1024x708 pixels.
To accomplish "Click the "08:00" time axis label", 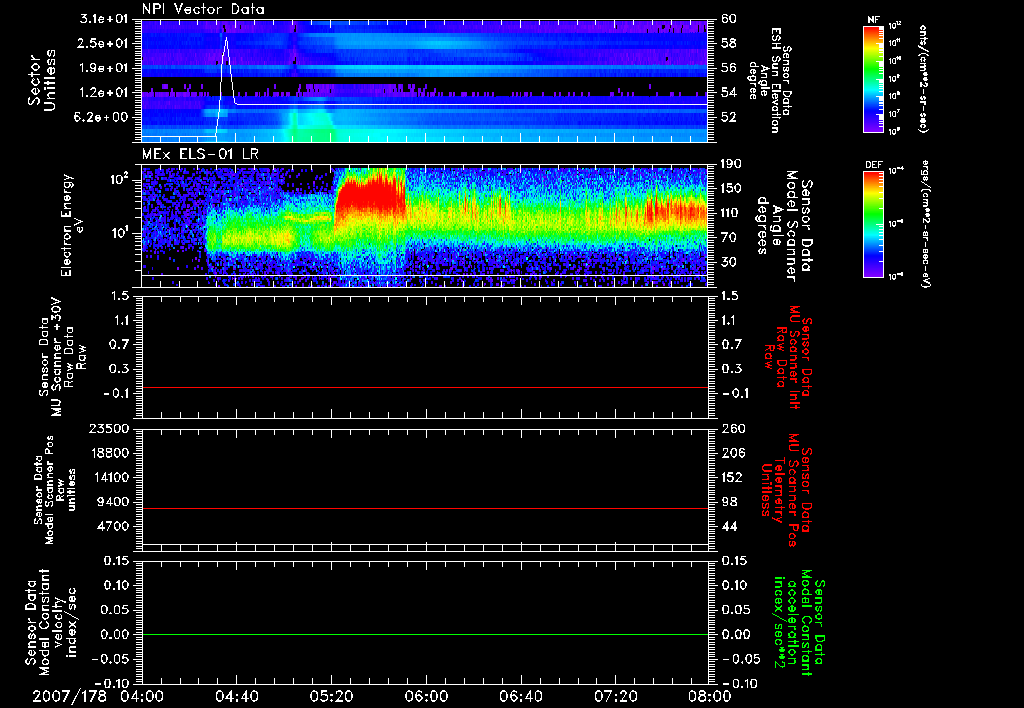I will point(710,696).
